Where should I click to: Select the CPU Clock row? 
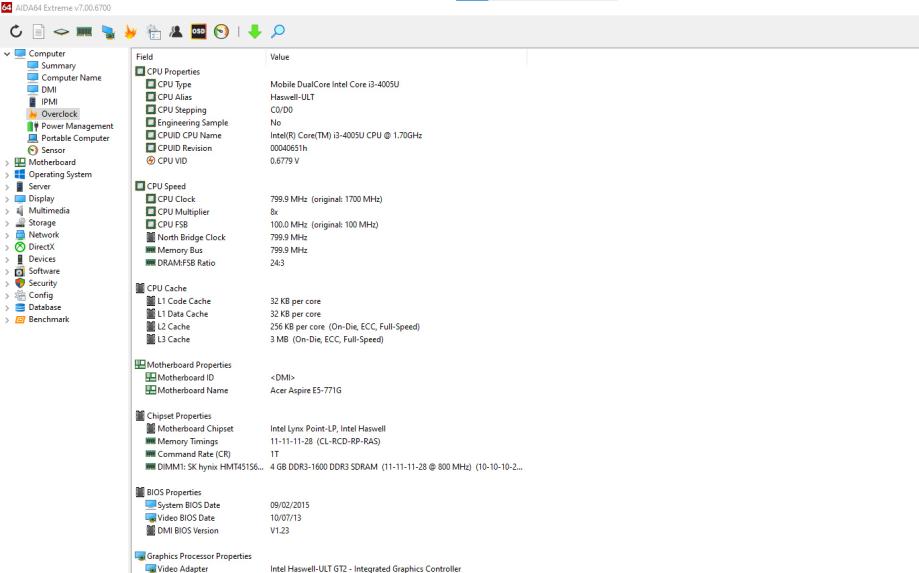(x=331, y=199)
